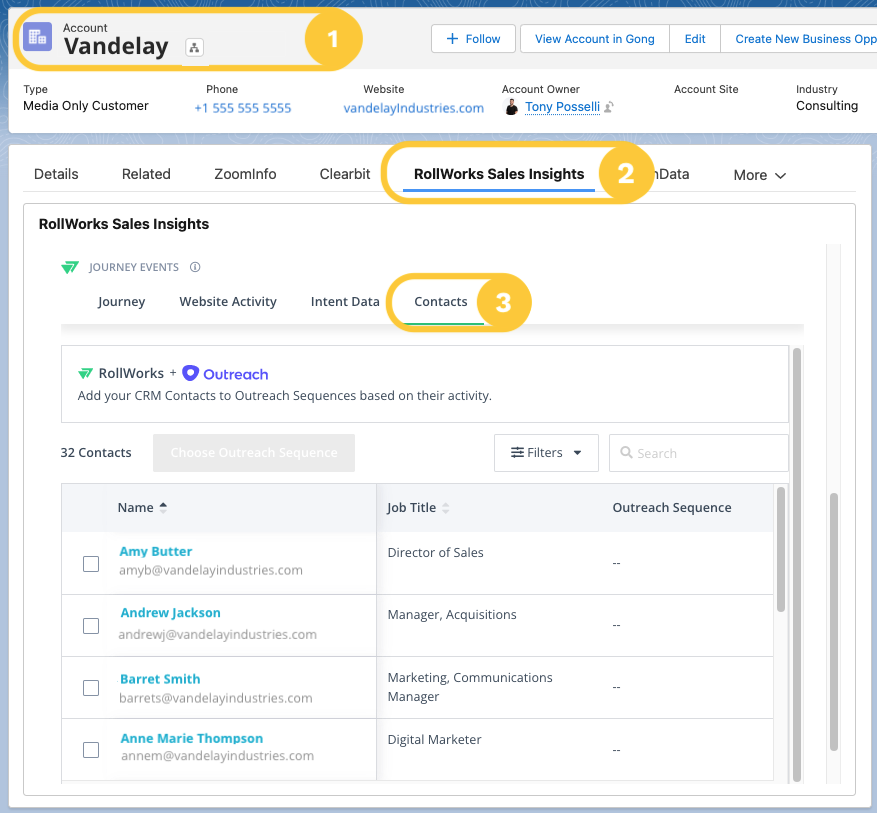Click the change owner icon after Tony Posselli
The image size is (877, 813).
(x=609, y=106)
